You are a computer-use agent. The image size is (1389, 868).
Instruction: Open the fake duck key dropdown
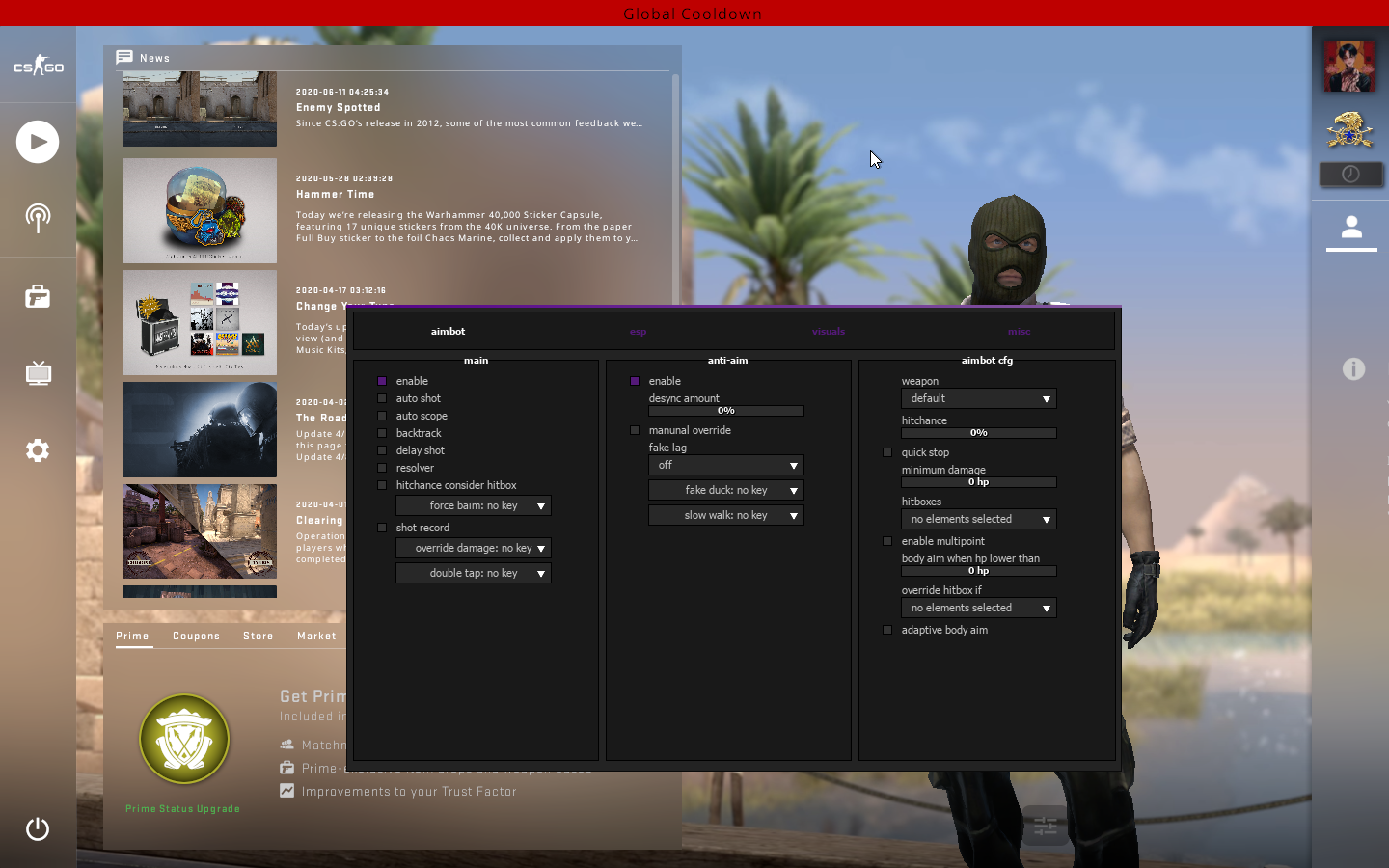[x=726, y=490]
